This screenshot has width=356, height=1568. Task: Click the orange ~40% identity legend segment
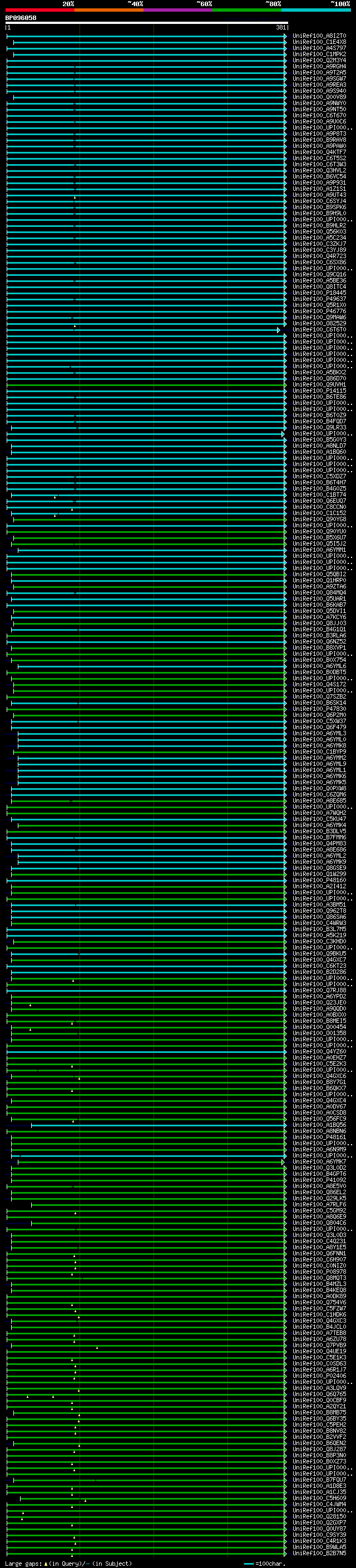tap(109, 10)
